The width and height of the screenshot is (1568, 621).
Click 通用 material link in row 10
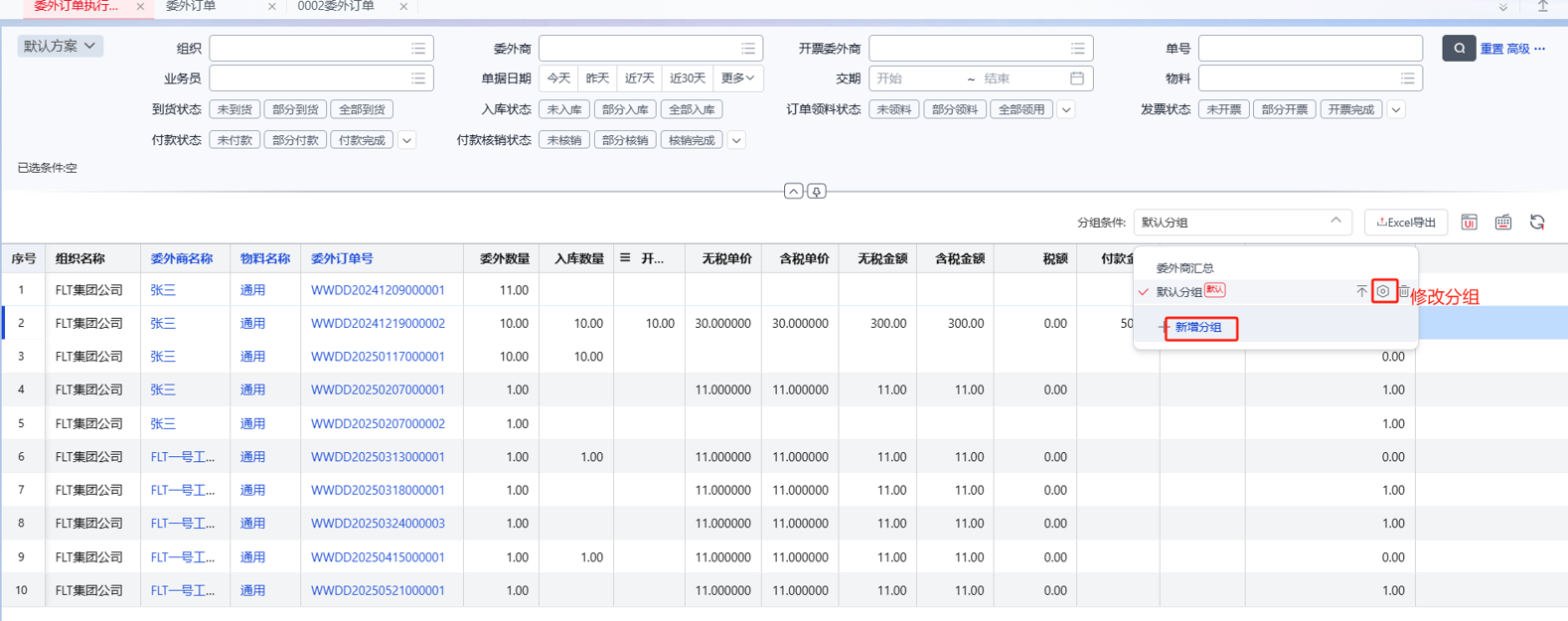[x=252, y=590]
